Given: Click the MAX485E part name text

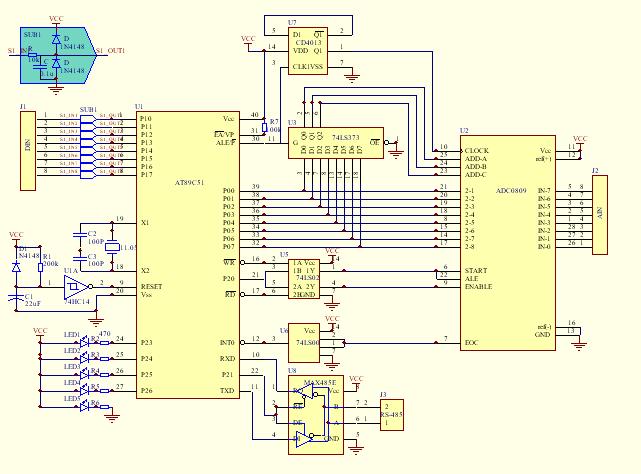Looking at the screenshot, I should click(320, 383).
